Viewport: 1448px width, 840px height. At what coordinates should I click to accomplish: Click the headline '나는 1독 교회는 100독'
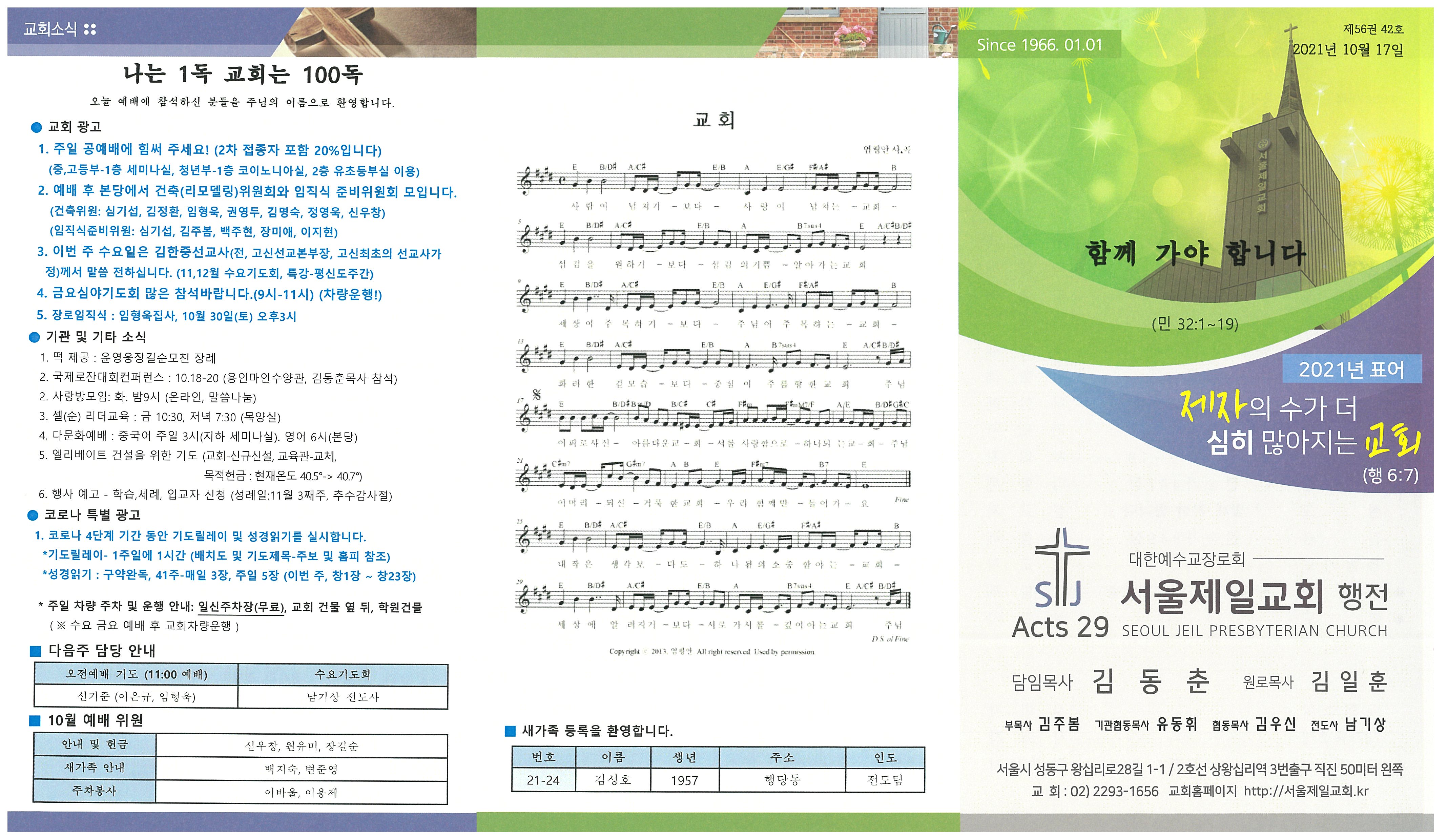pos(243,75)
